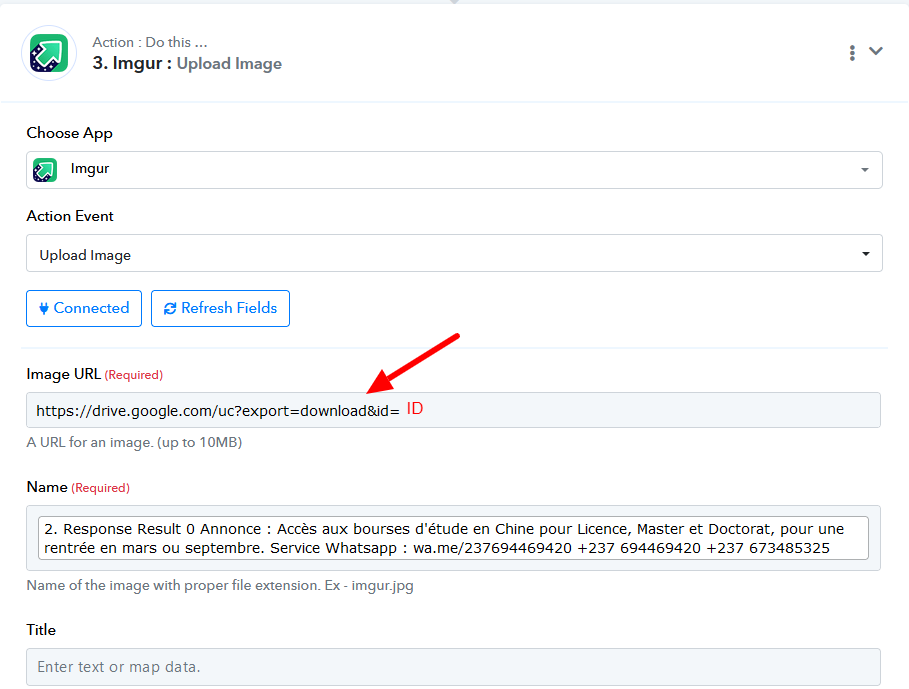Click the 'Image URL (Required)' label
This screenshot has height=689, width=909.
click(x=94, y=374)
